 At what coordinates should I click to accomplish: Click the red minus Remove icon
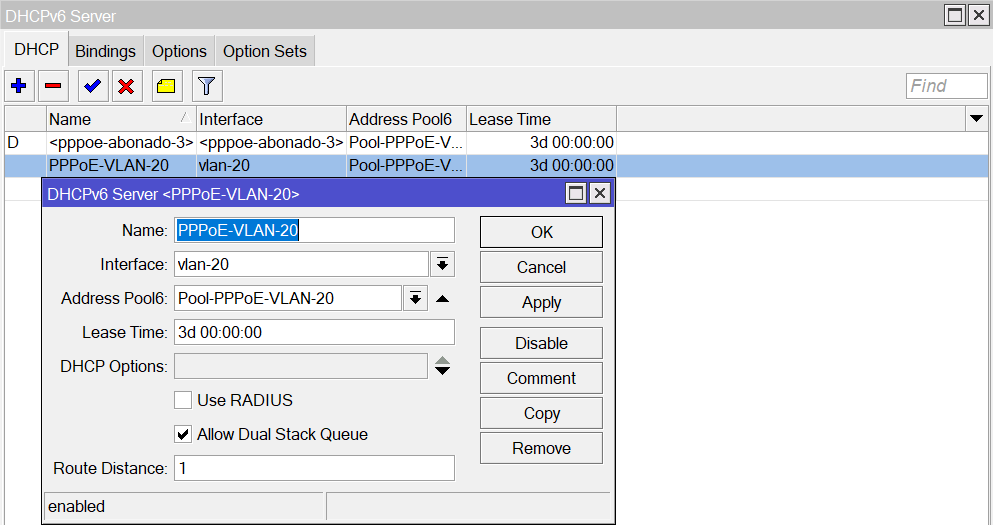coord(53,86)
